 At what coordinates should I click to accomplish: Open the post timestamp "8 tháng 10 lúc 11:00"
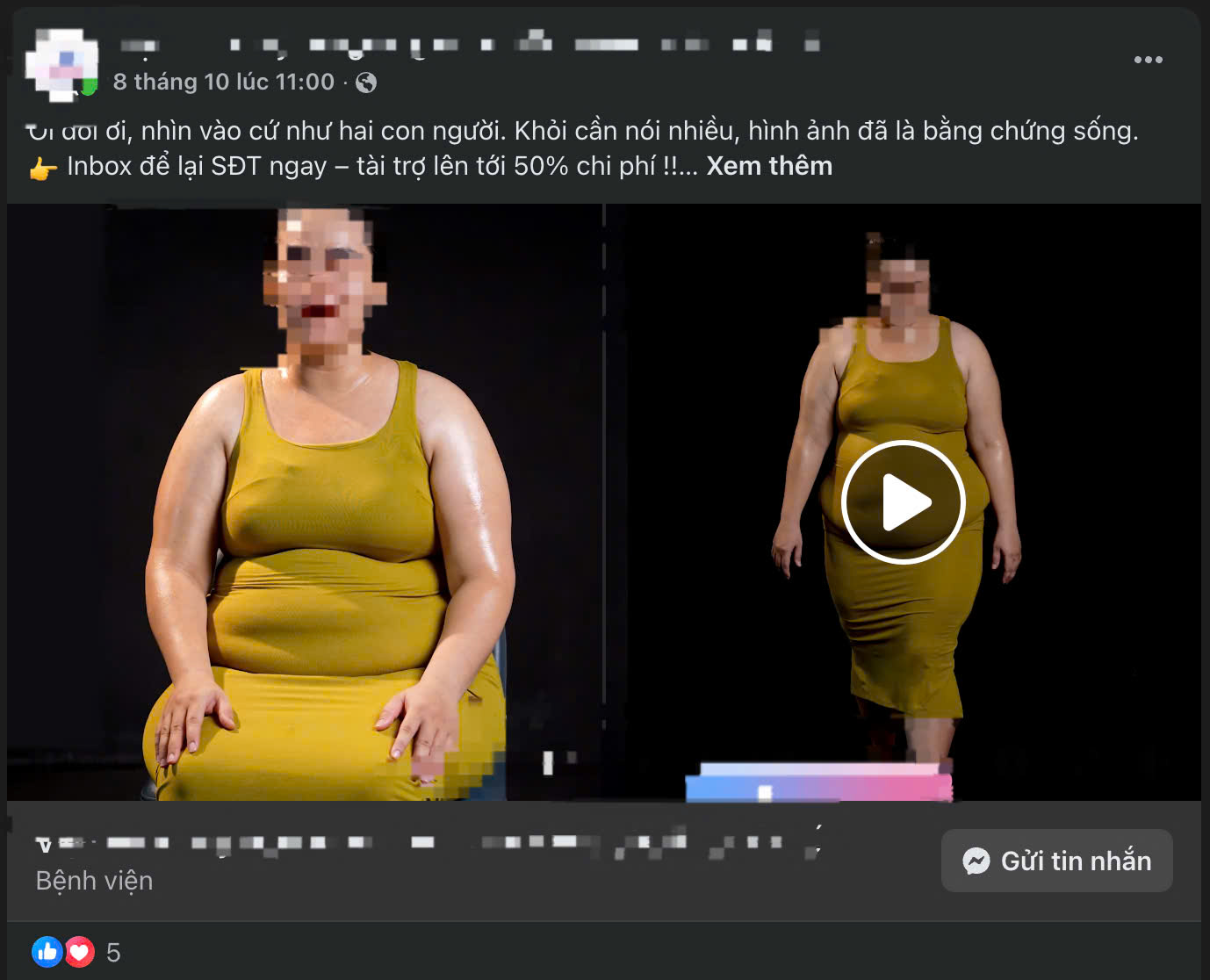click(224, 83)
